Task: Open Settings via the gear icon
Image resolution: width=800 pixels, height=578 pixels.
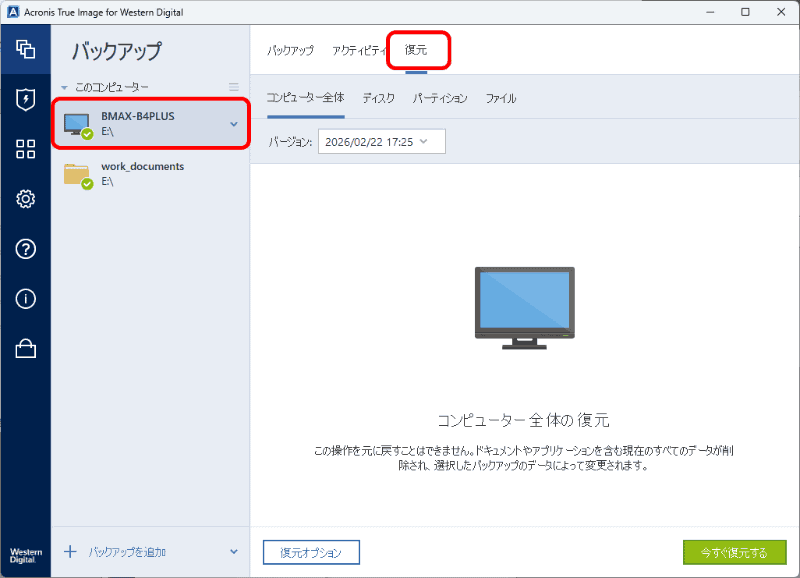Action: pos(25,198)
